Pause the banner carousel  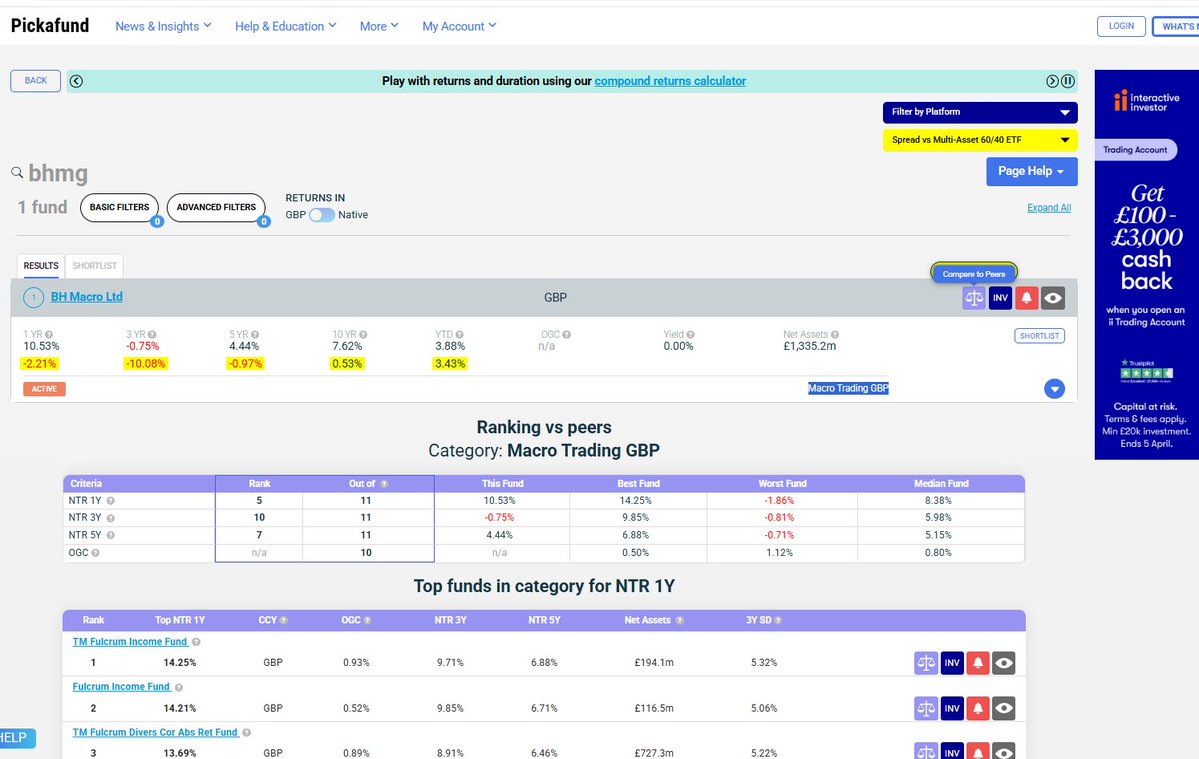1068,81
